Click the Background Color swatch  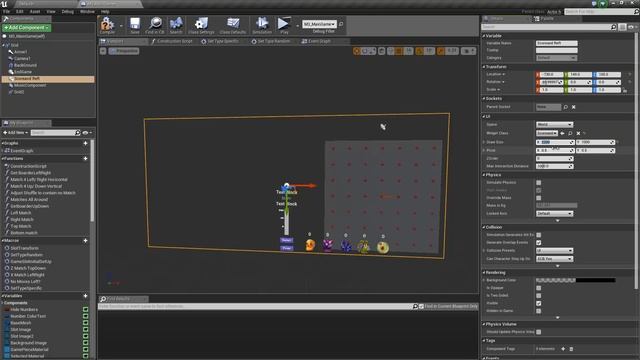tap(576, 280)
